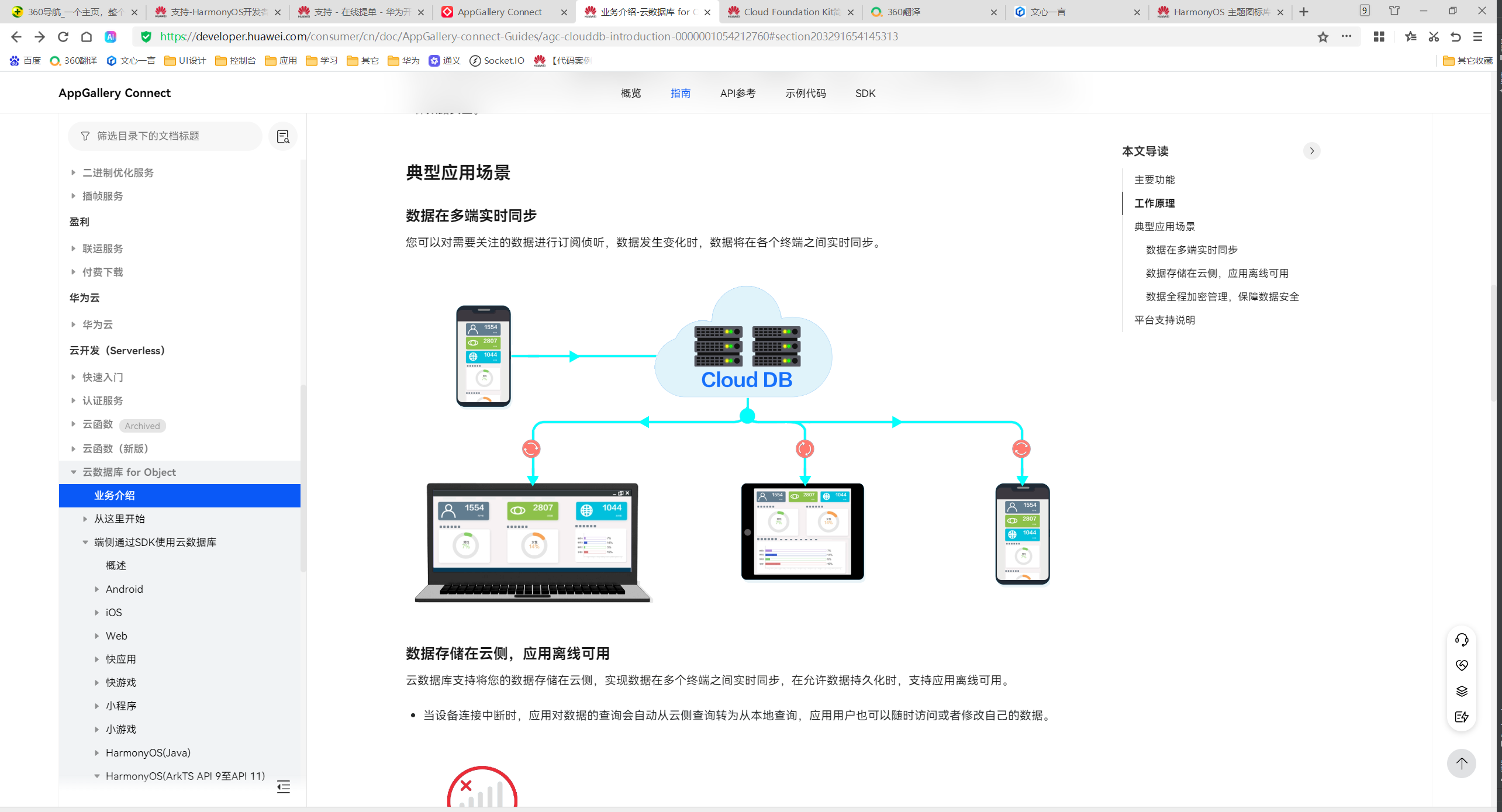
Task: Open the UI设计 bookmarks folder
Action: pyautogui.click(x=185, y=61)
